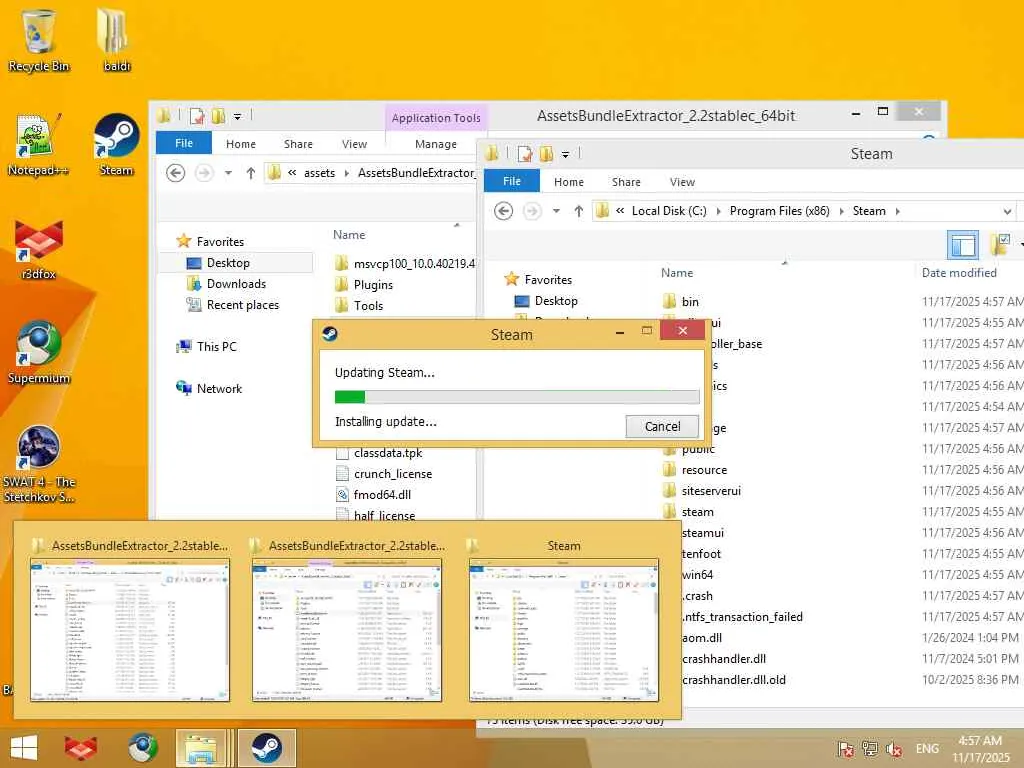This screenshot has width=1024, height=768.
Task: Click the muted volume tray icon
Action: click(x=893, y=749)
